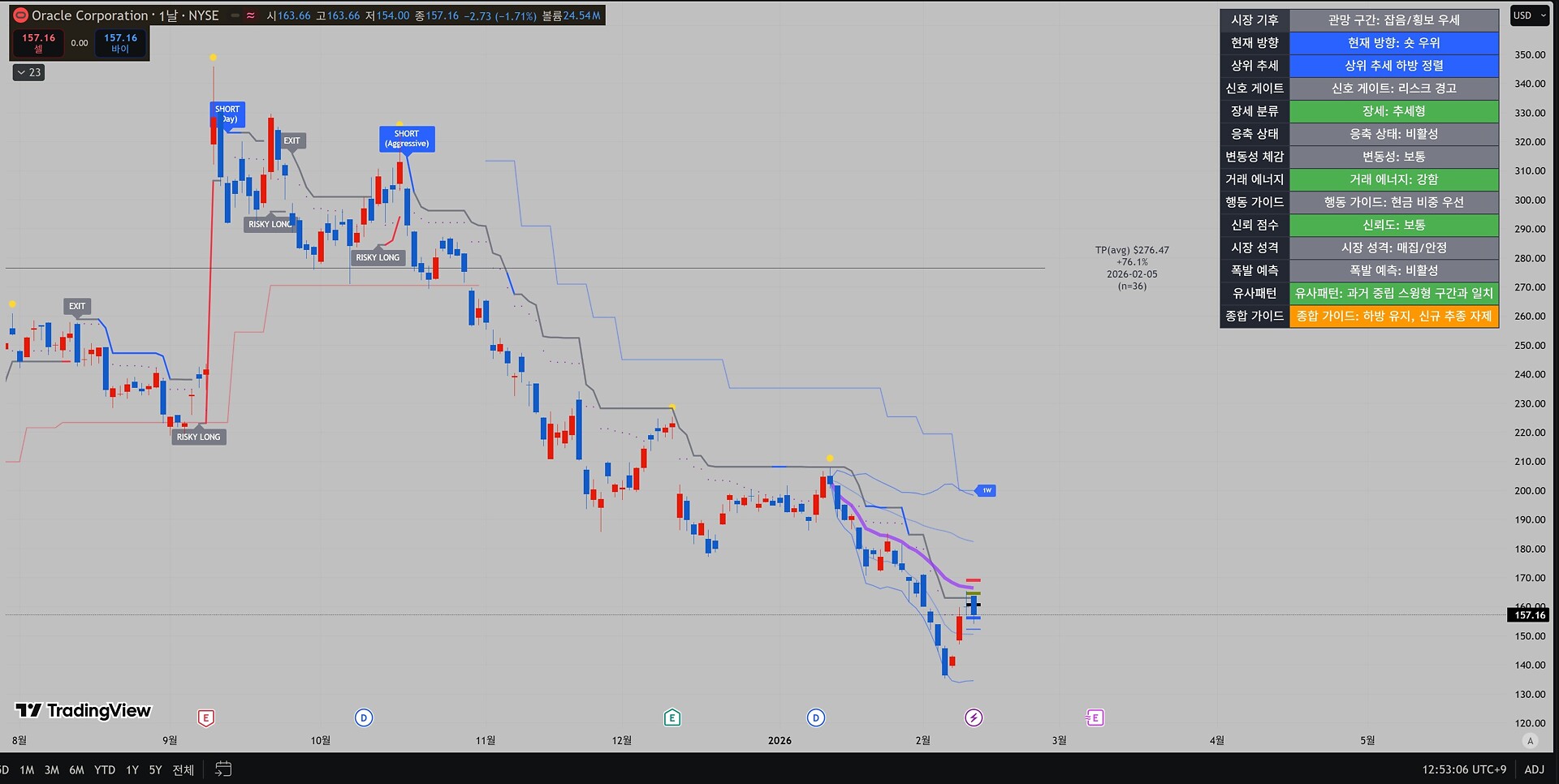Click the green 장세: 추세형 status cell
Screen dimensions: 1559x784
(x=1393, y=111)
